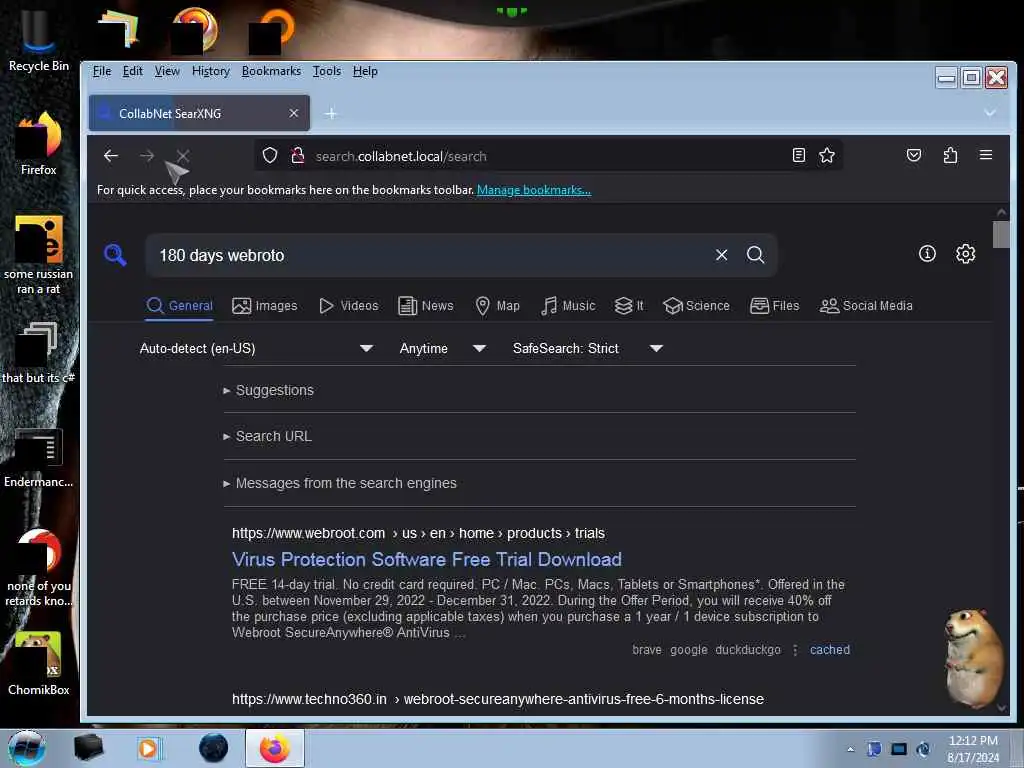Open the Tools menu
The width and height of the screenshot is (1024, 768).
pos(327,71)
